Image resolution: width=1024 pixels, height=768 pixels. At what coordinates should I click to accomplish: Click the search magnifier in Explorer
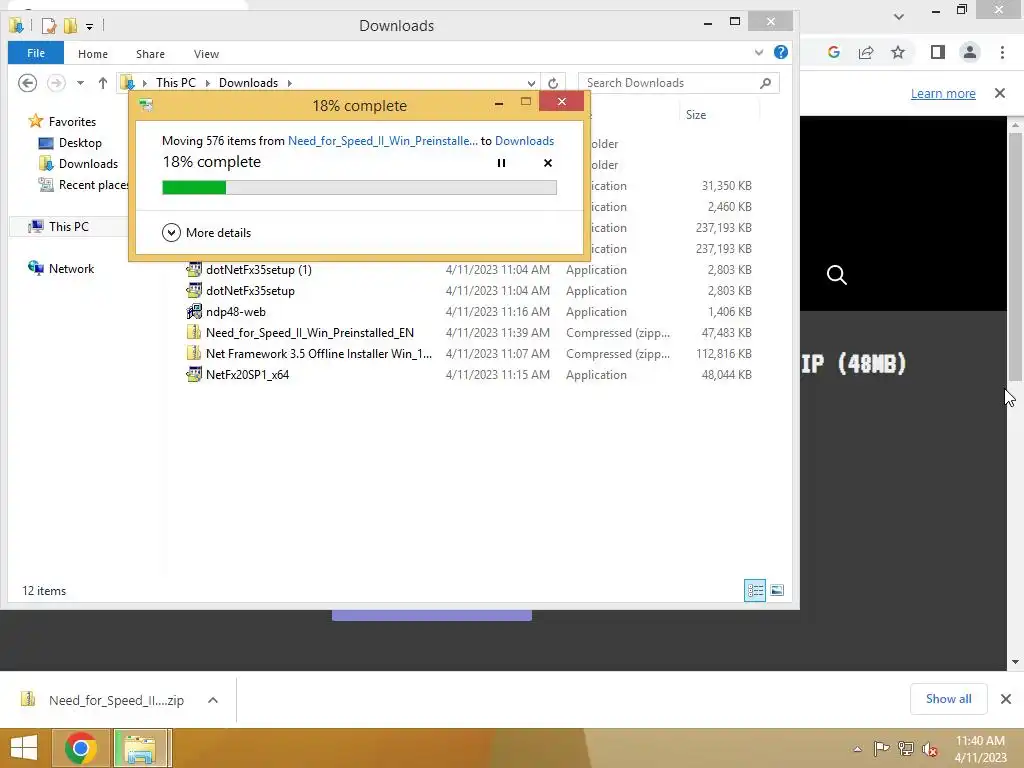[765, 83]
